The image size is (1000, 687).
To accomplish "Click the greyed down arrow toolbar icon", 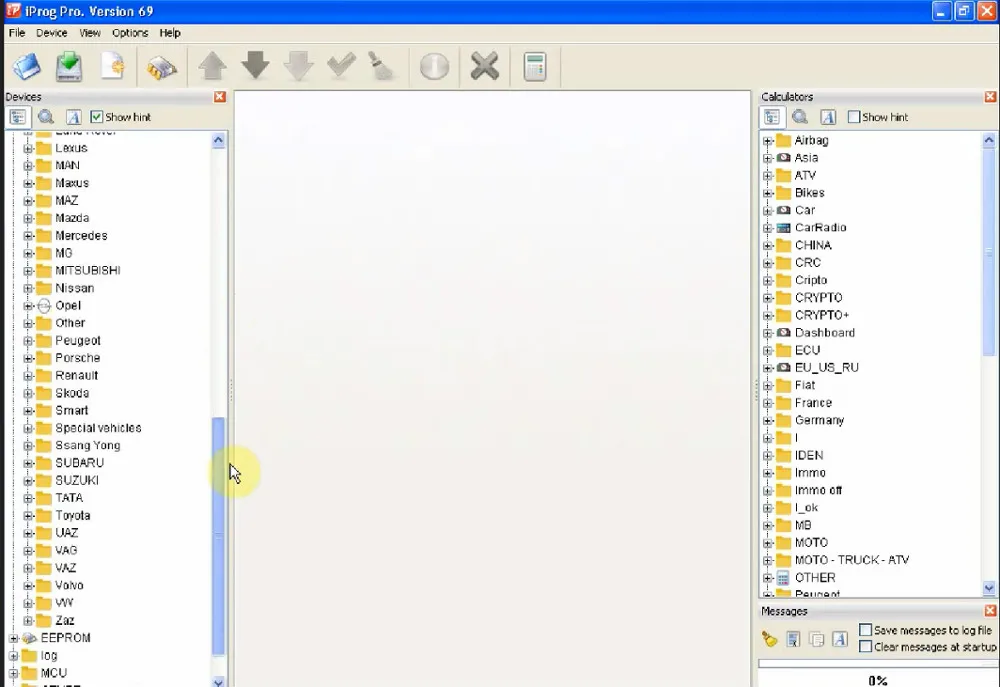I will 298,66.
